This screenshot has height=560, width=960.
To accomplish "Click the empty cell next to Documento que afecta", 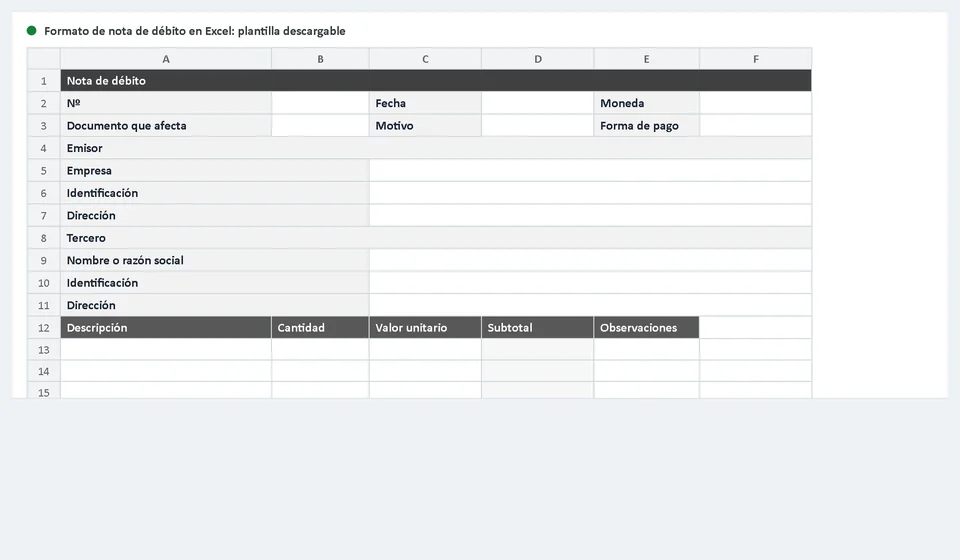I will click(x=320, y=125).
